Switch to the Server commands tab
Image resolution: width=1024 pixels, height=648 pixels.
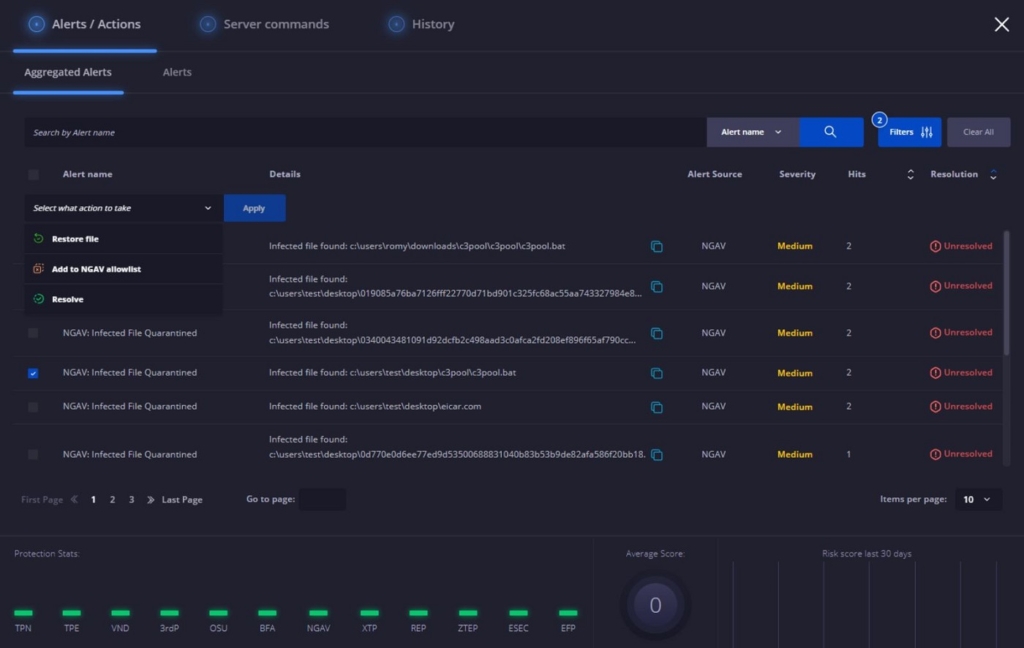(263, 24)
